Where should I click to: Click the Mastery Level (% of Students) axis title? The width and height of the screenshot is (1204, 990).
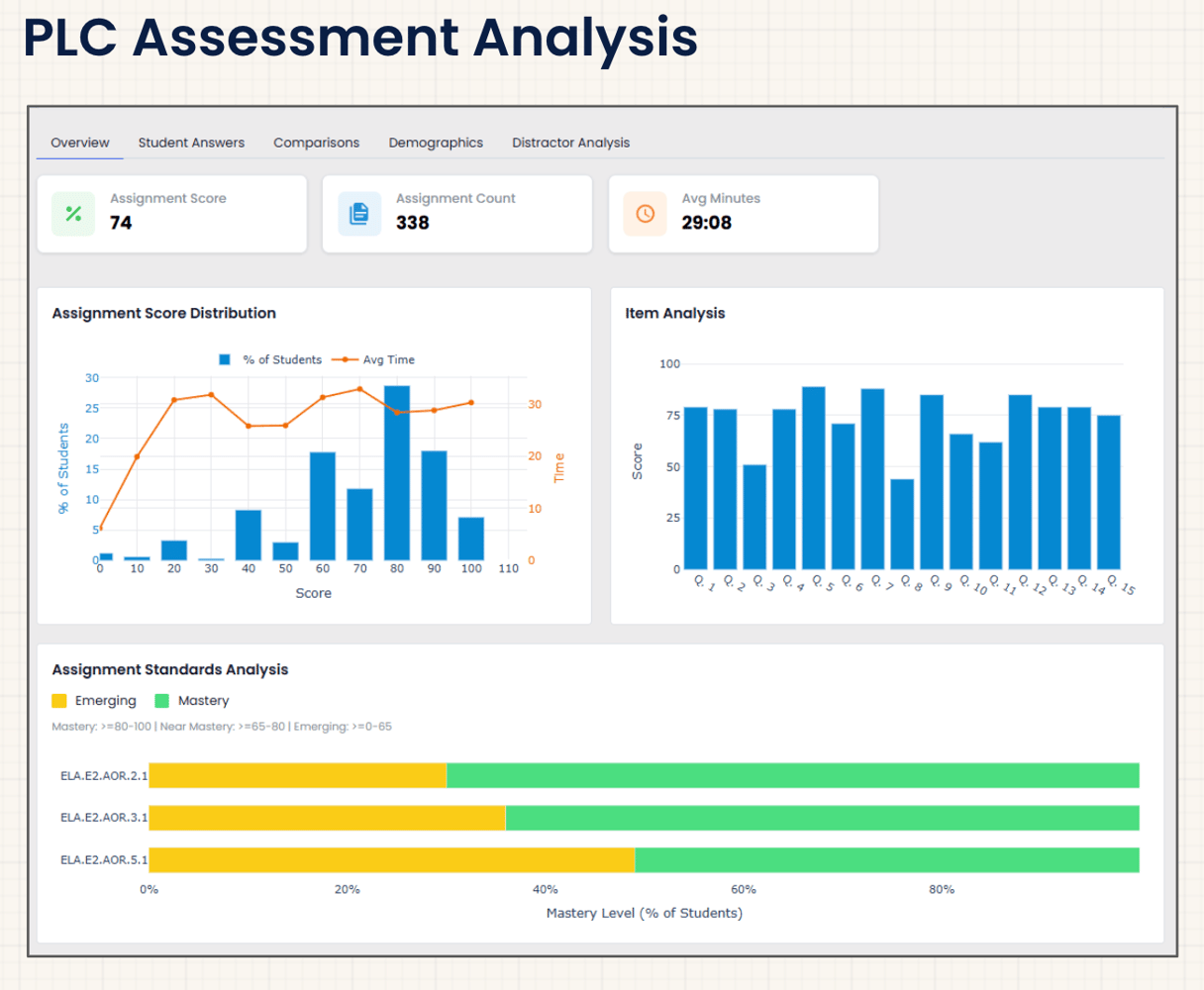pyautogui.click(x=644, y=913)
